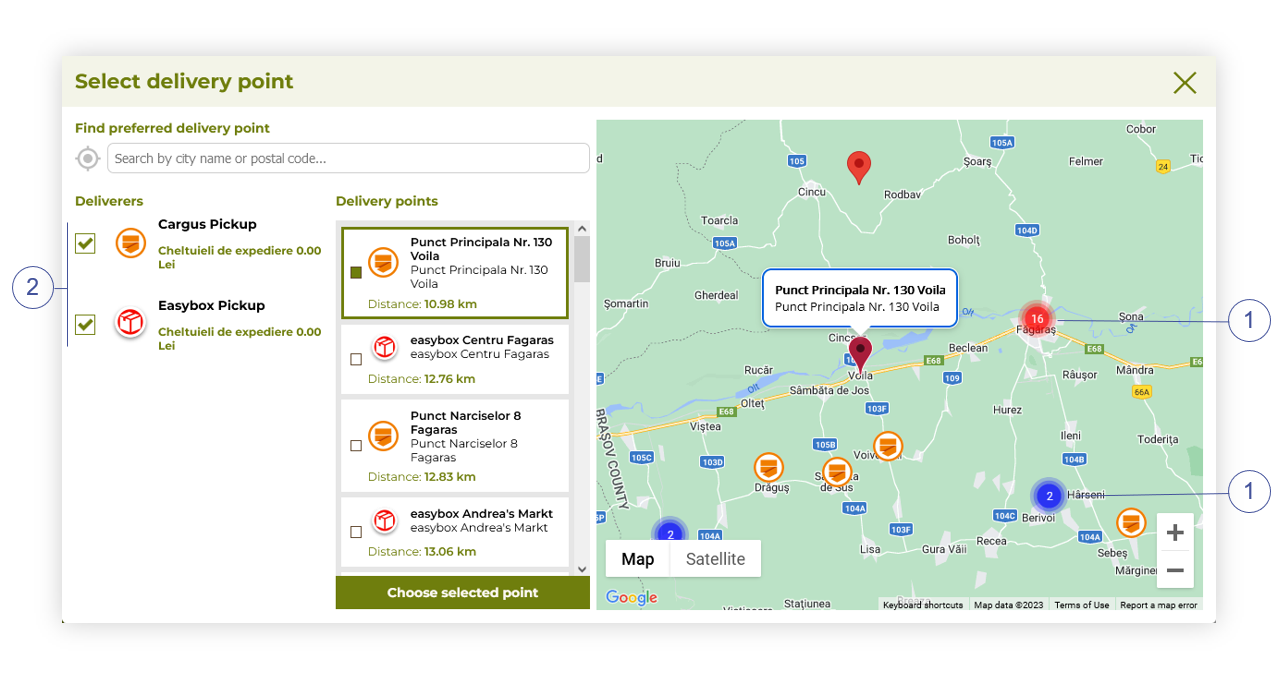Click the delivery list scroll-up arrow
Screen dimensions: 1283x673
582,229
